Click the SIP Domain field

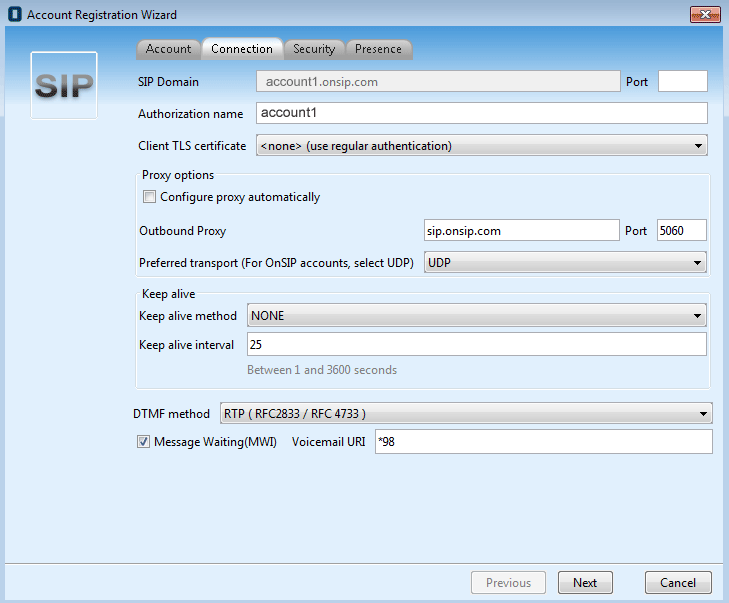point(438,81)
